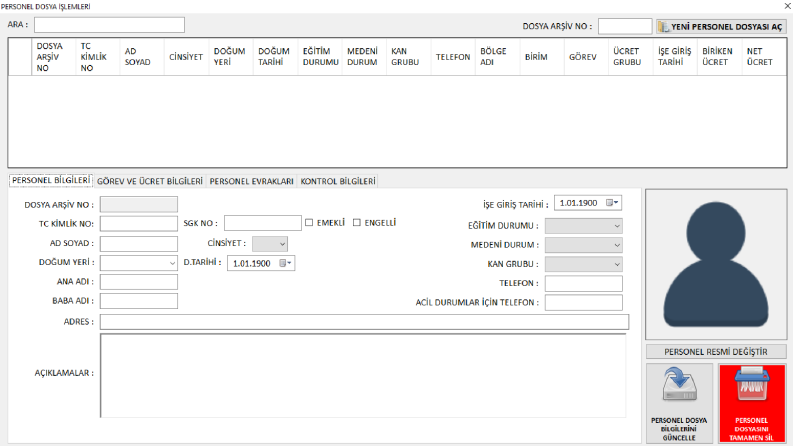793x446 pixels.
Task: Click the MEDENİ DURUM column header
Action: pos(364,57)
